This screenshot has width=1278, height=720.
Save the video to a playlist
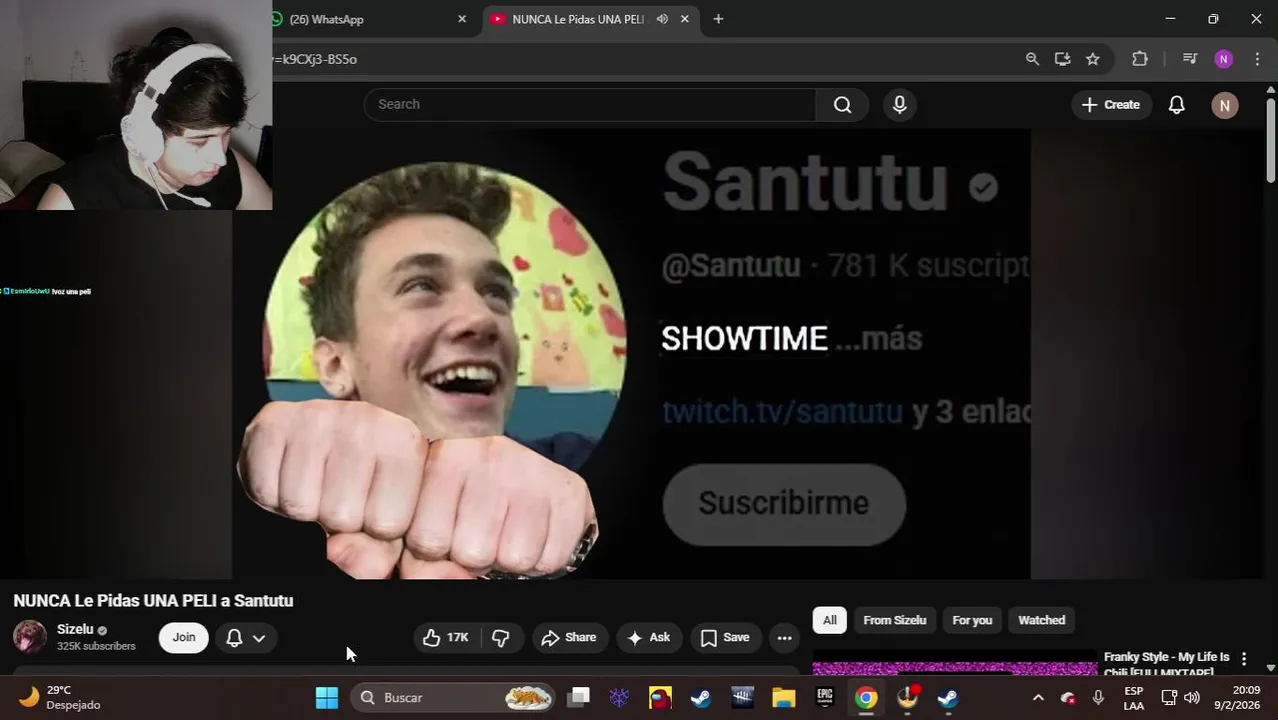click(725, 638)
